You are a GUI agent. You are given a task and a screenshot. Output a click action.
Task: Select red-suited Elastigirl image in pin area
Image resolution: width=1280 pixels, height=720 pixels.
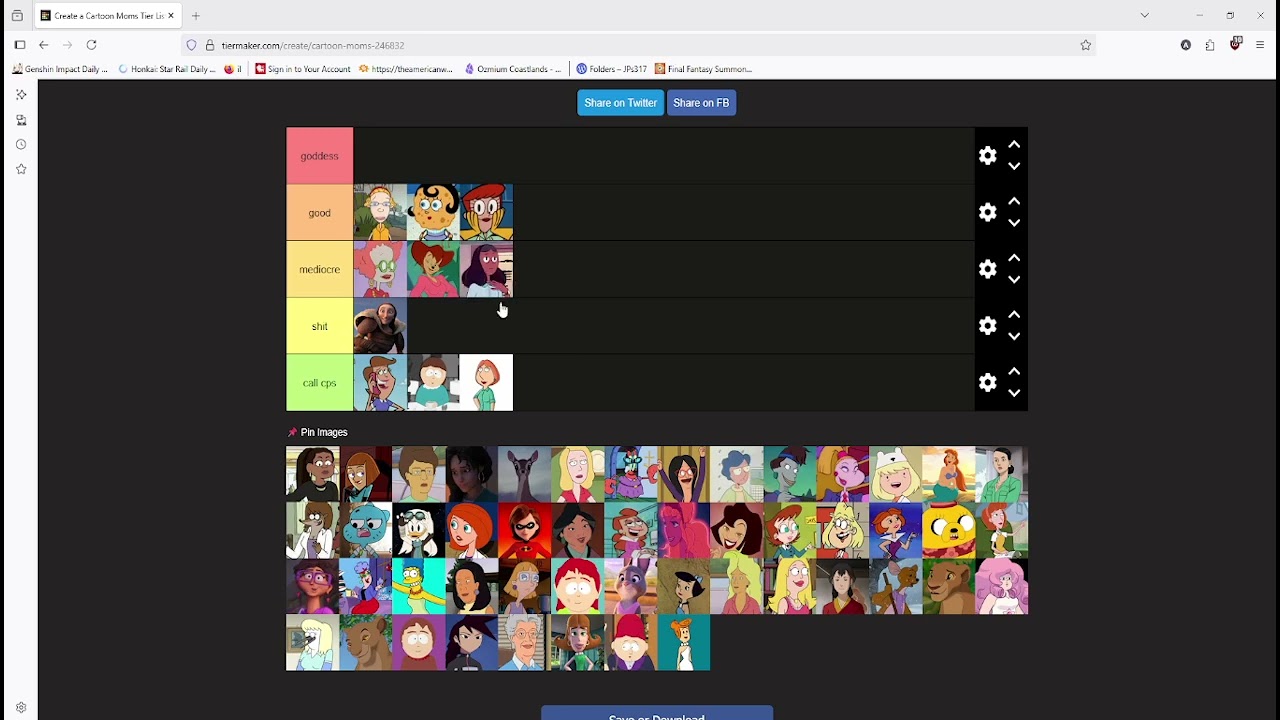click(525, 530)
